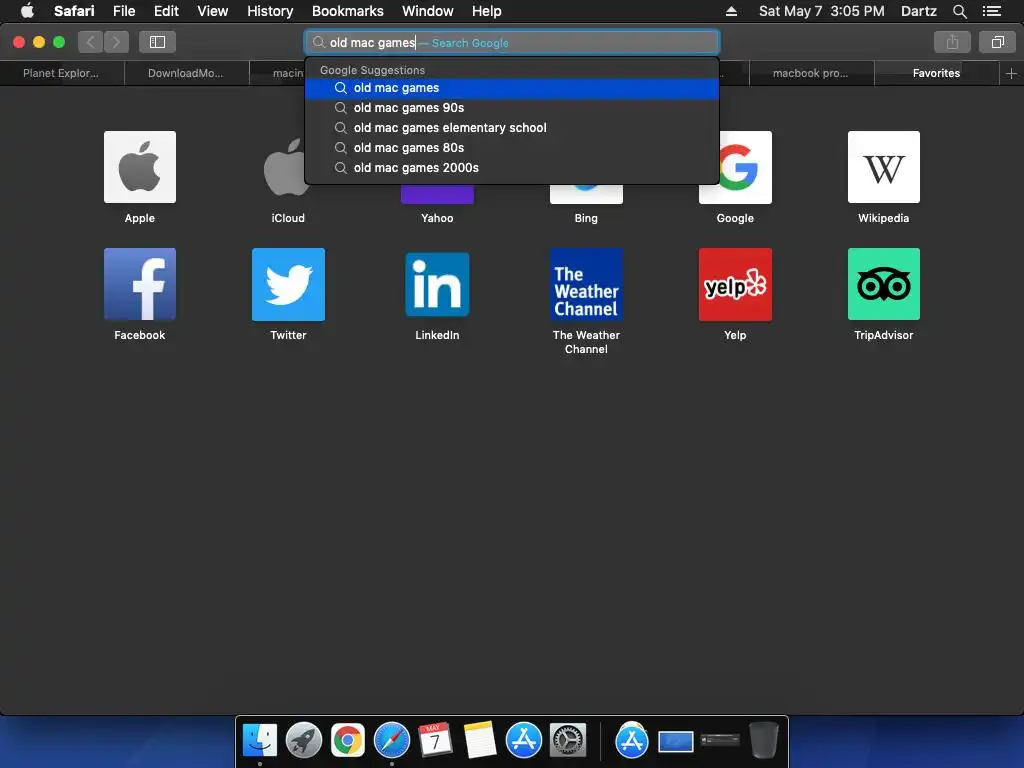Go forward with the forward arrow
This screenshot has height=768, width=1024.
click(116, 42)
